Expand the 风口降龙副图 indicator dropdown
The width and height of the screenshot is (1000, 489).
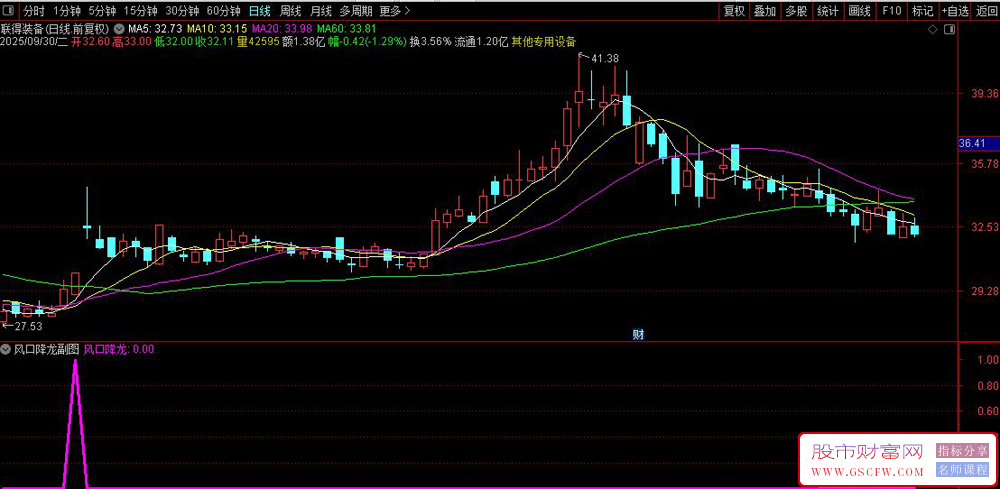point(6,349)
